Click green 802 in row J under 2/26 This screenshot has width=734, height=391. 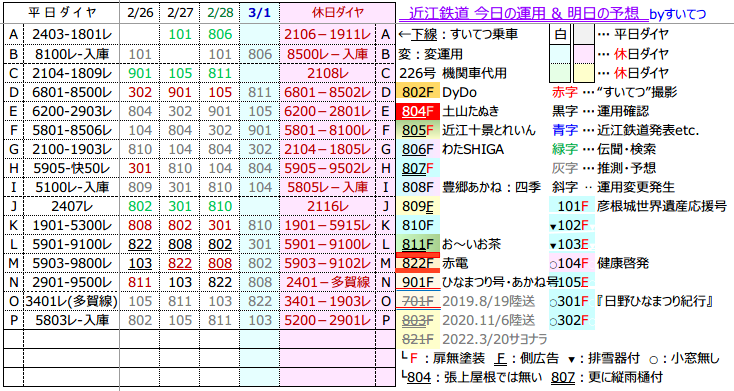[140, 206]
